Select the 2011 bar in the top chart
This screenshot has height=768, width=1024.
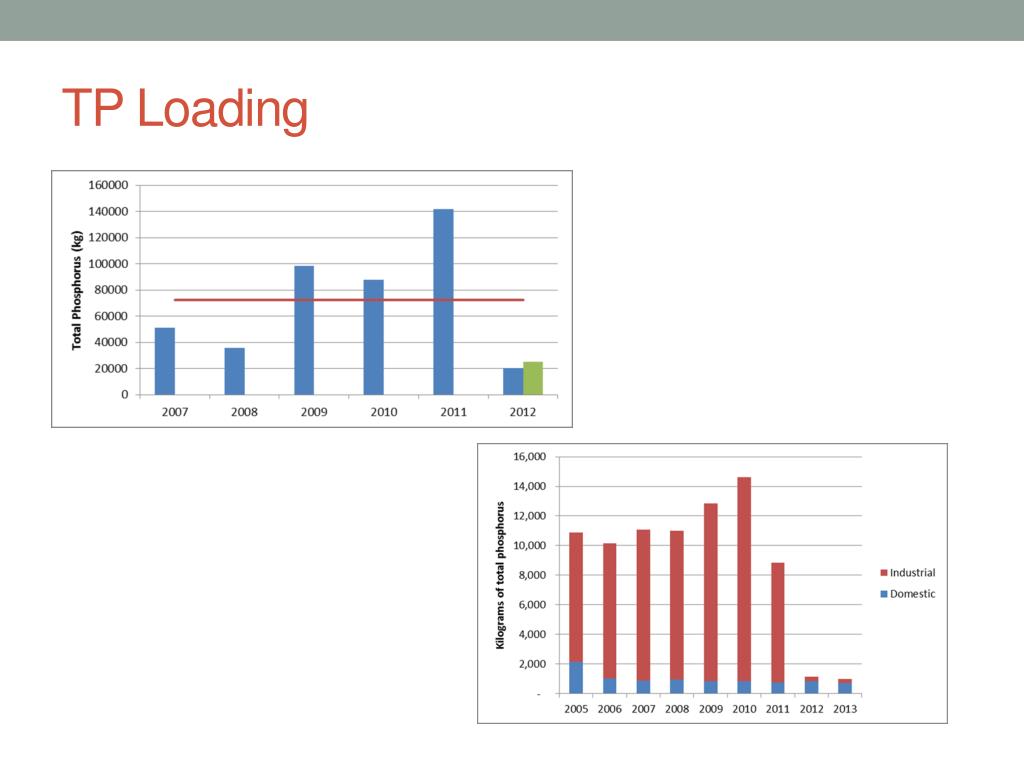tap(443, 302)
